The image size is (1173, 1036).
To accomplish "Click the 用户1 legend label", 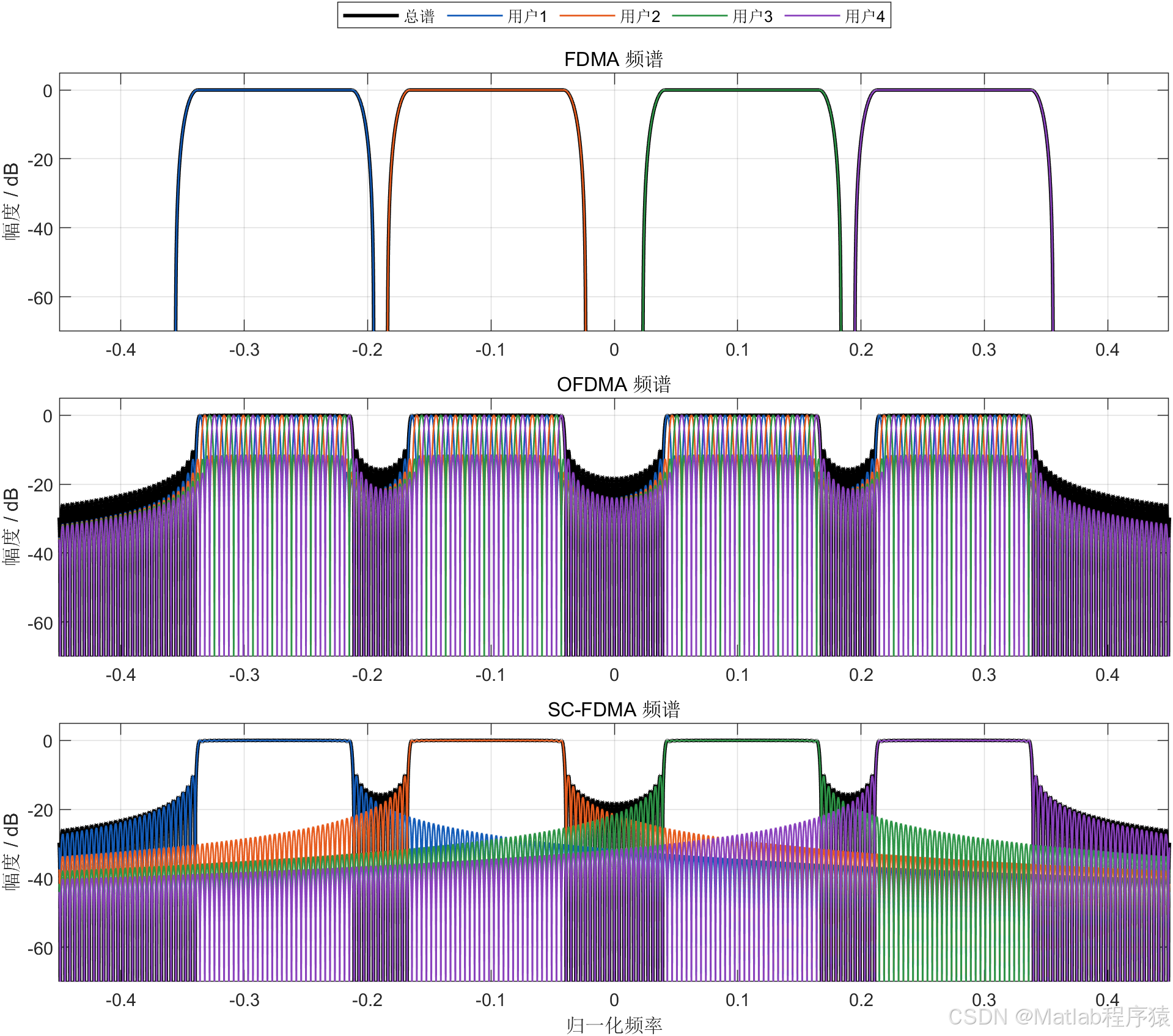I will pyautogui.click(x=528, y=16).
